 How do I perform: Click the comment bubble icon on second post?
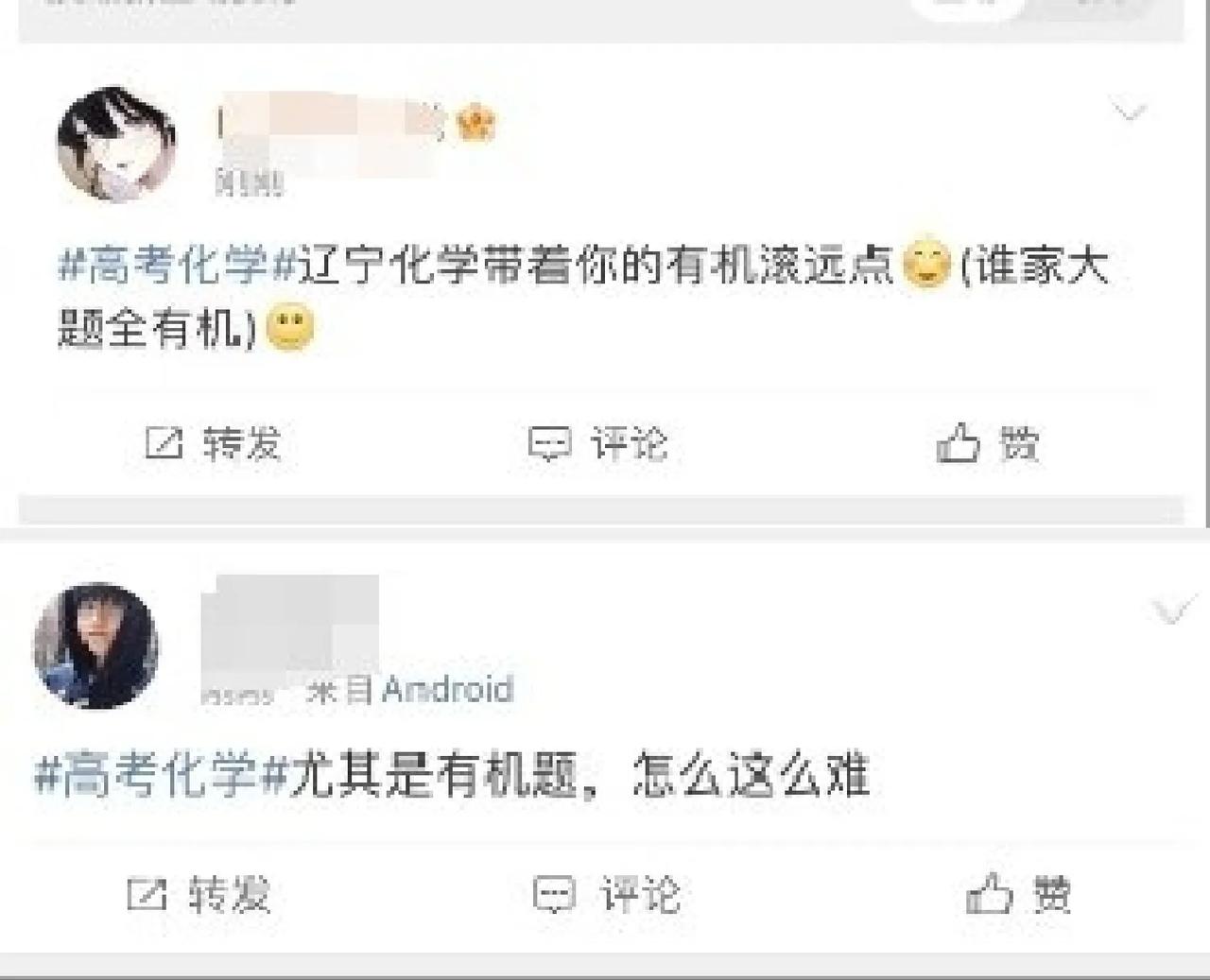coord(554,894)
